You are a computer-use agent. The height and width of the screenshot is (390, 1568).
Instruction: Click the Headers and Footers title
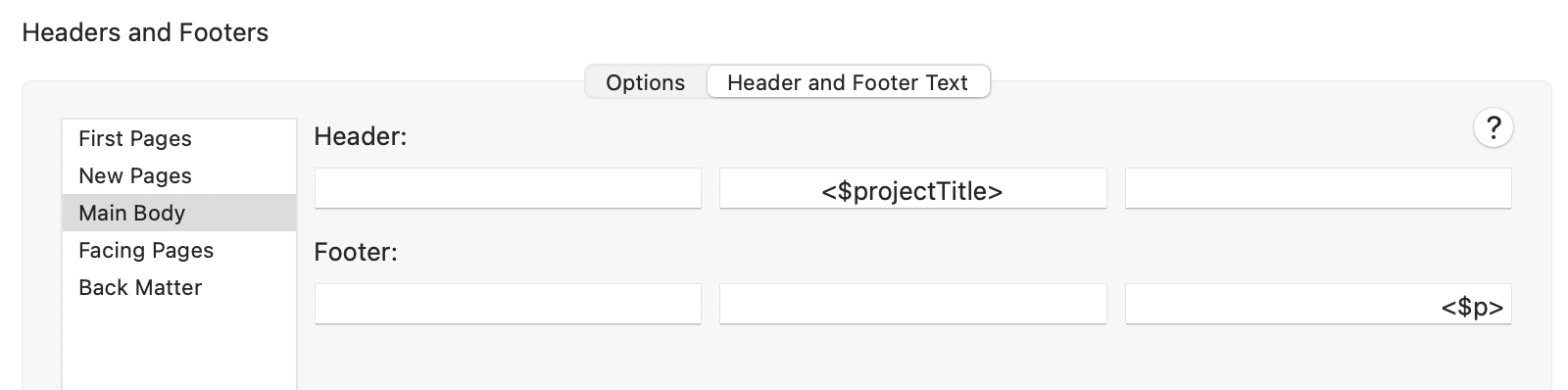(x=145, y=32)
